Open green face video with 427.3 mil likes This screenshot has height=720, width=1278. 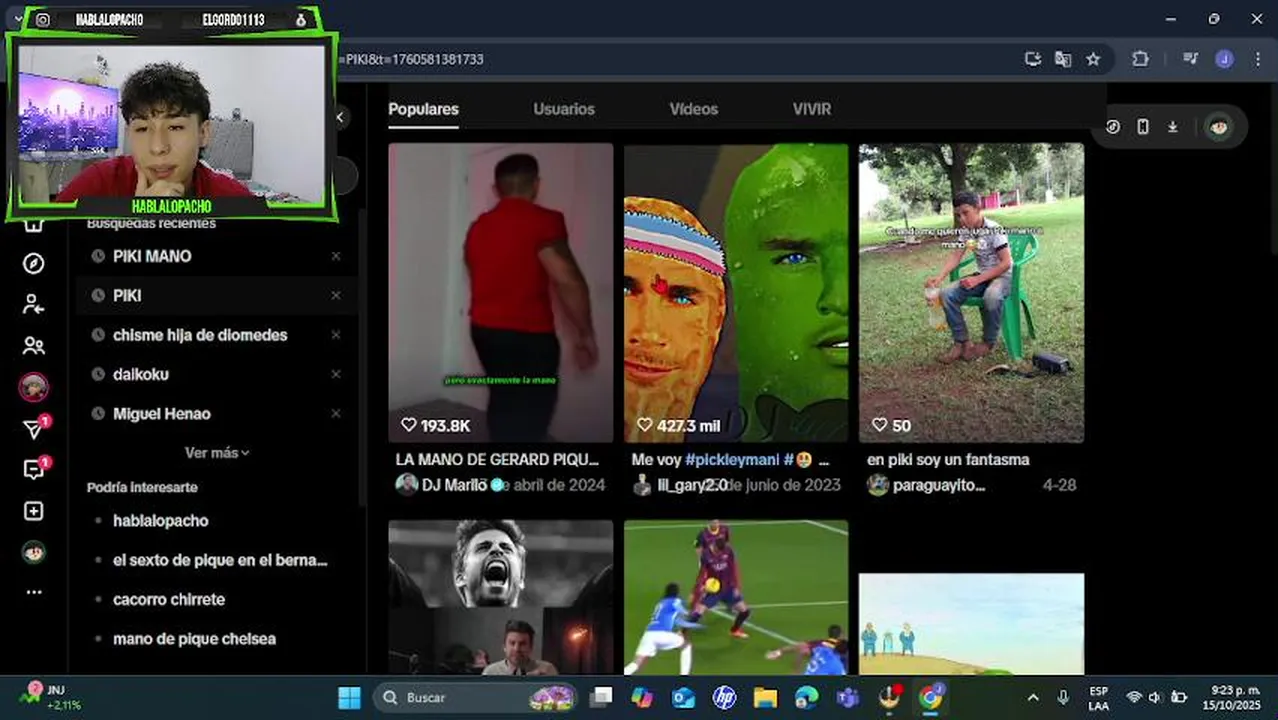pos(736,292)
